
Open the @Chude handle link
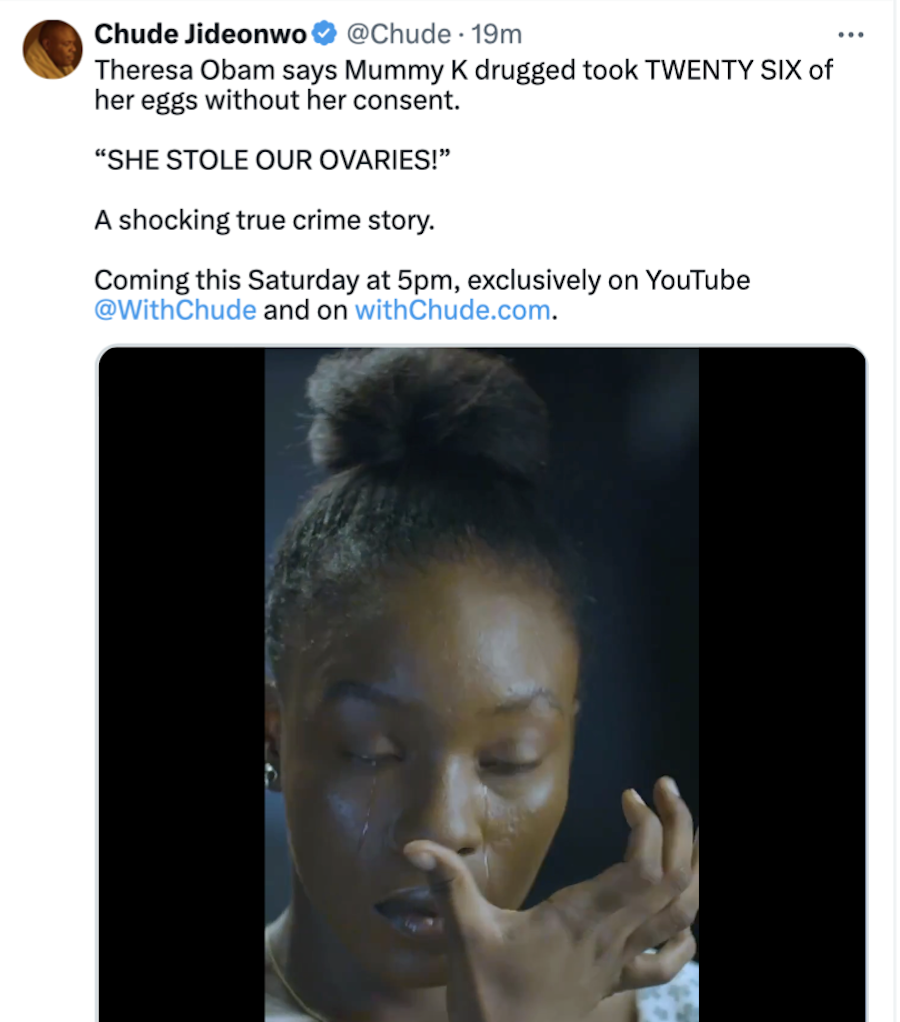coord(398,34)
